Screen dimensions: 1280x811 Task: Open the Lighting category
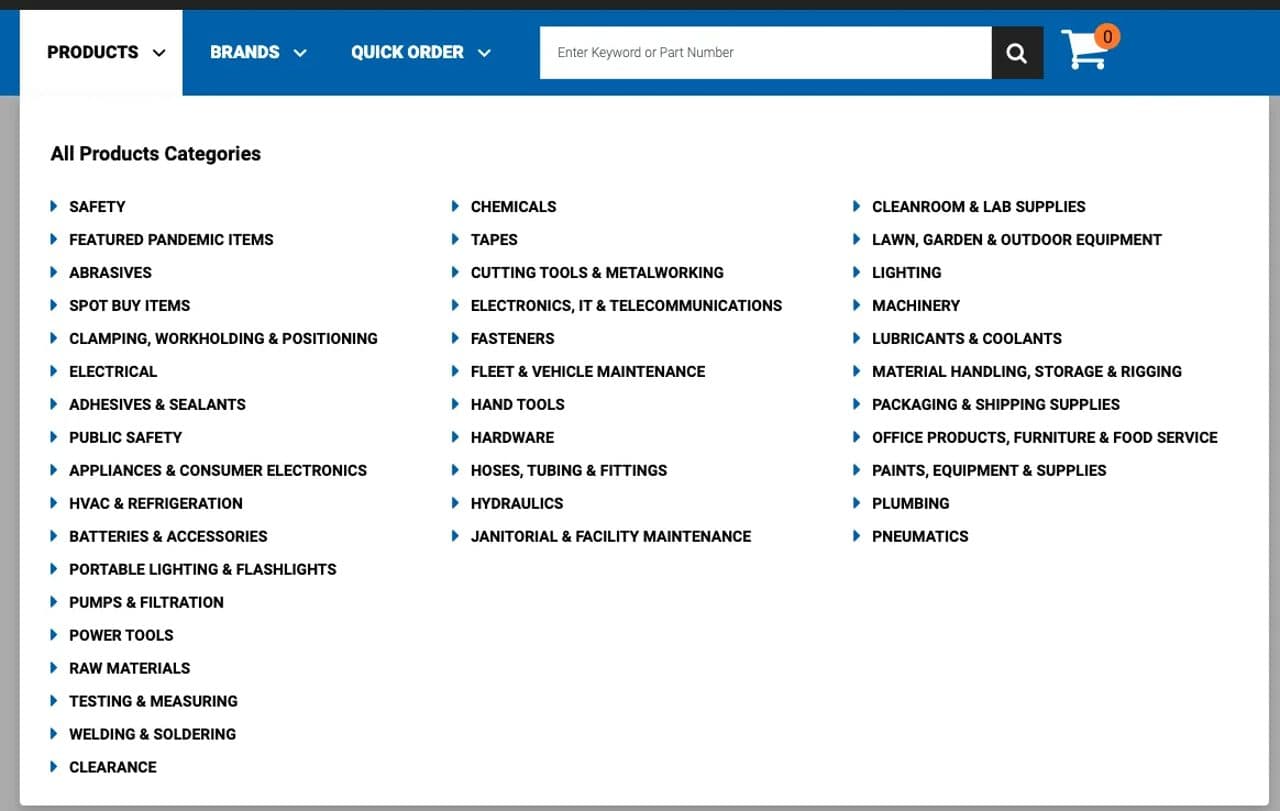906,273
